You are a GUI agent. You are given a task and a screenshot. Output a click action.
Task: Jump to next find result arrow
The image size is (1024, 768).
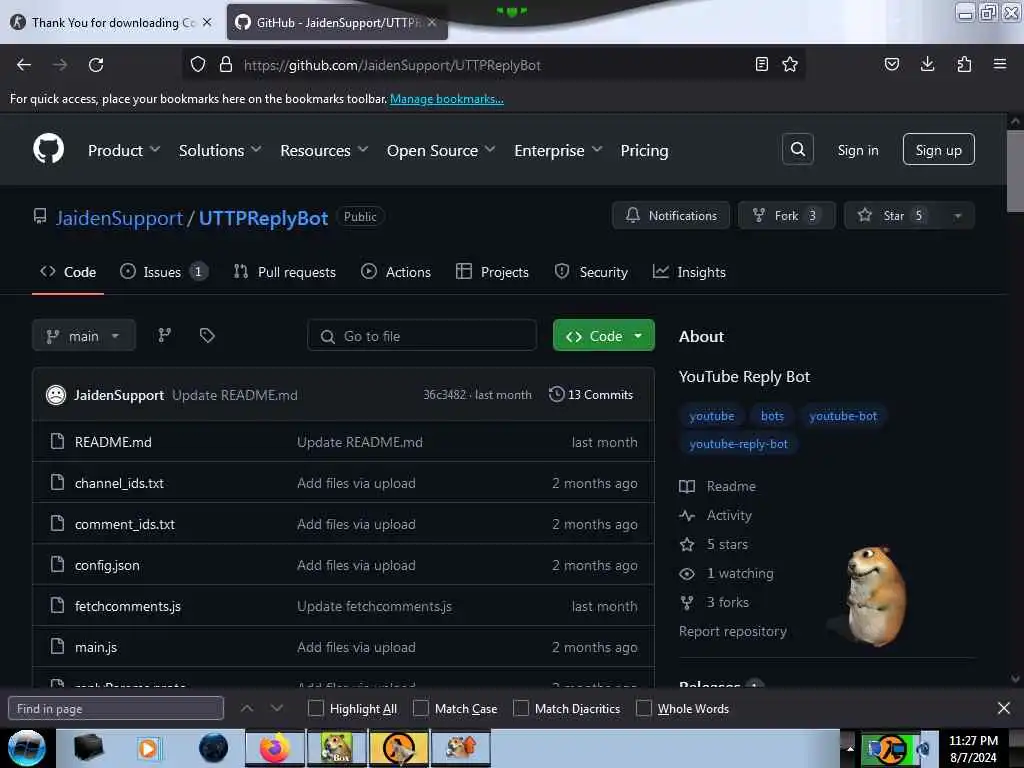coord(277,708)
